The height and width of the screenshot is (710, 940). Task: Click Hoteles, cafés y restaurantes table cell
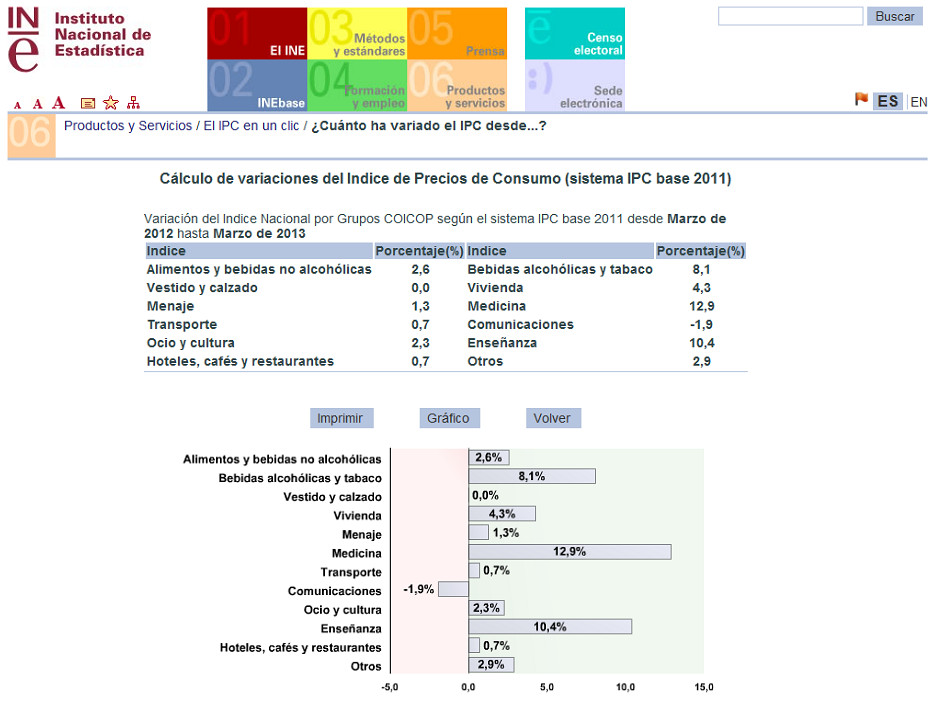tap(240, 362)
